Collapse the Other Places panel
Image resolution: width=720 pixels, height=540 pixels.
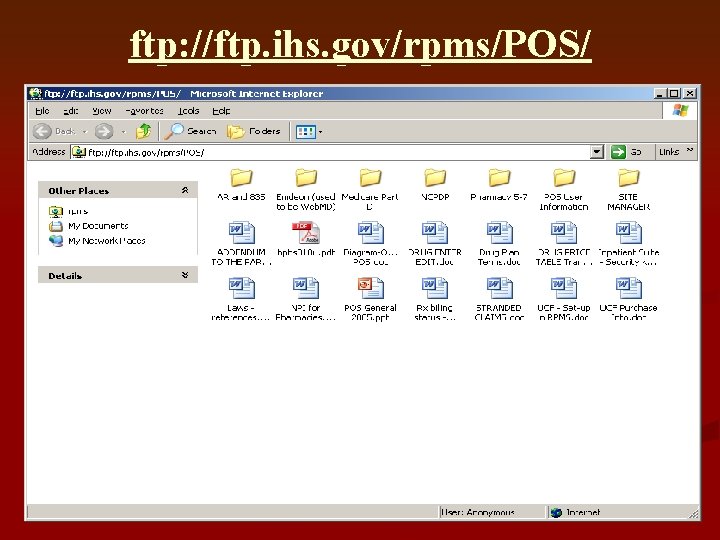185,190
